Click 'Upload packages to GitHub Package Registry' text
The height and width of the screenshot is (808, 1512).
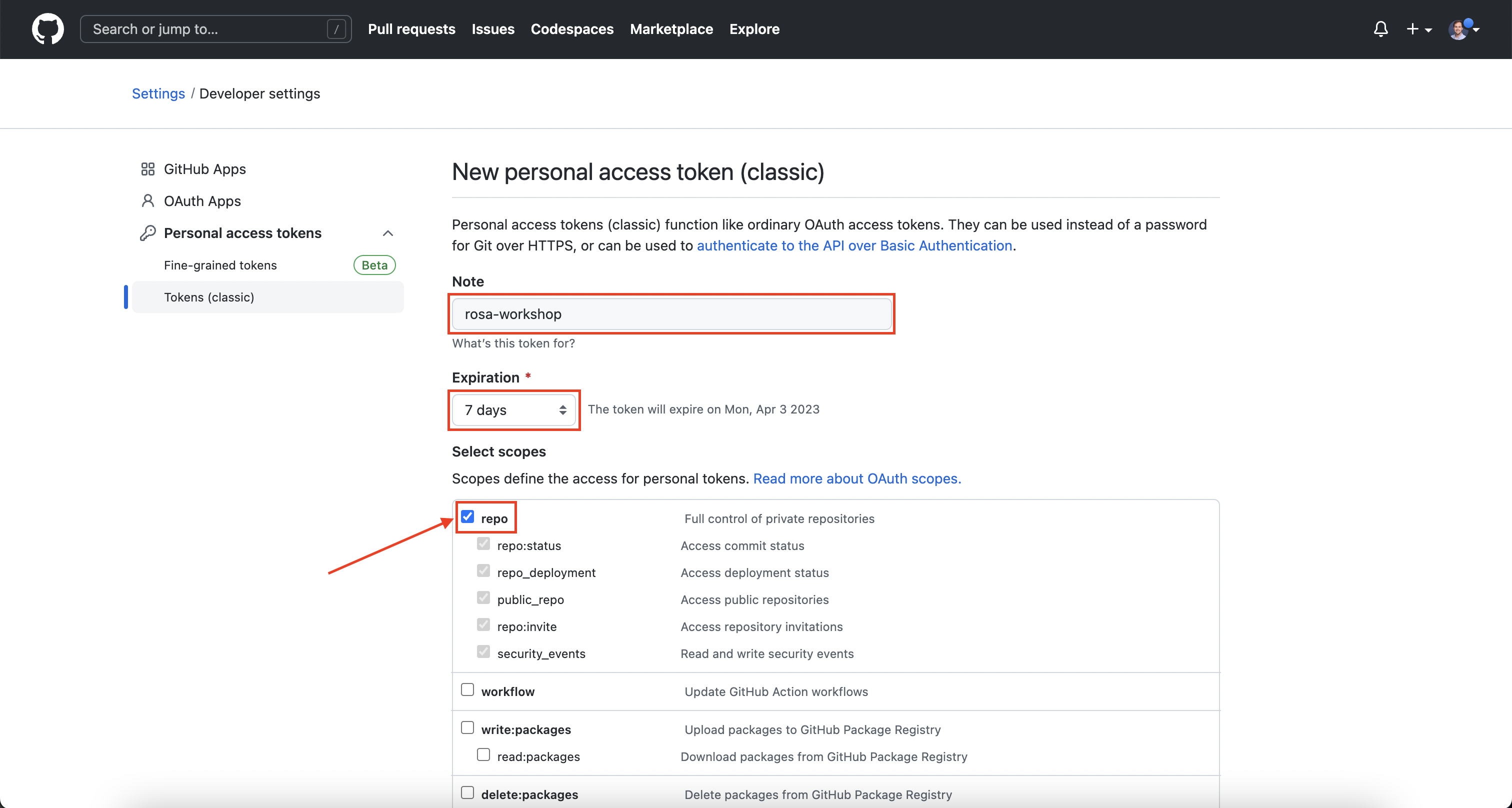[812, 729]
